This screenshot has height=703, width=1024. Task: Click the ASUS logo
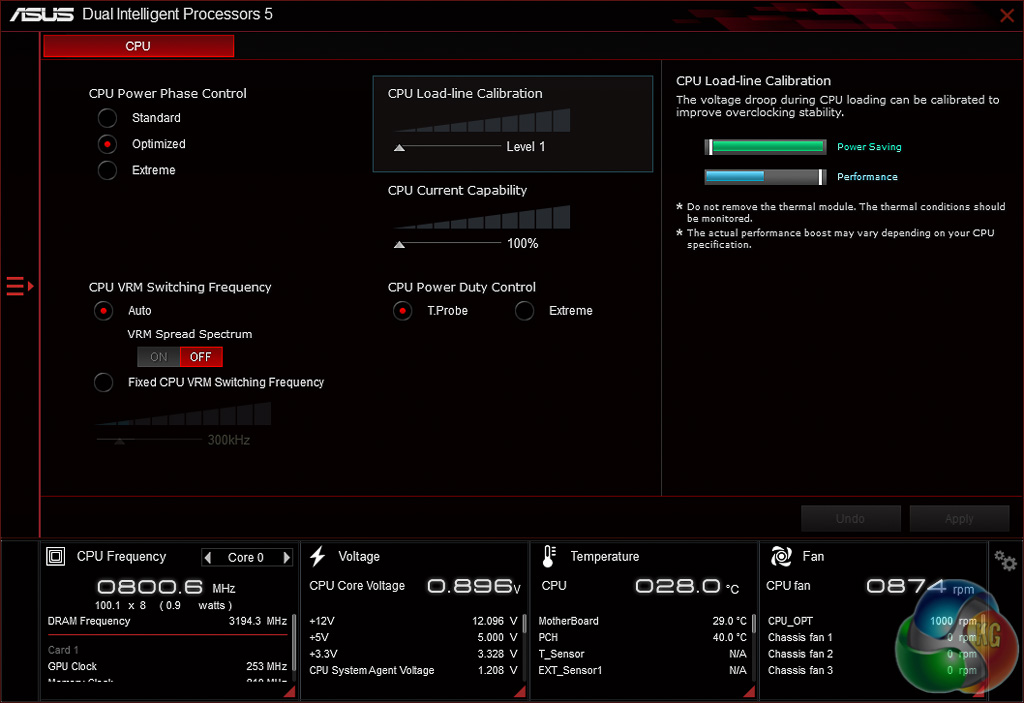pyautogui.click(x=42, y=14)
